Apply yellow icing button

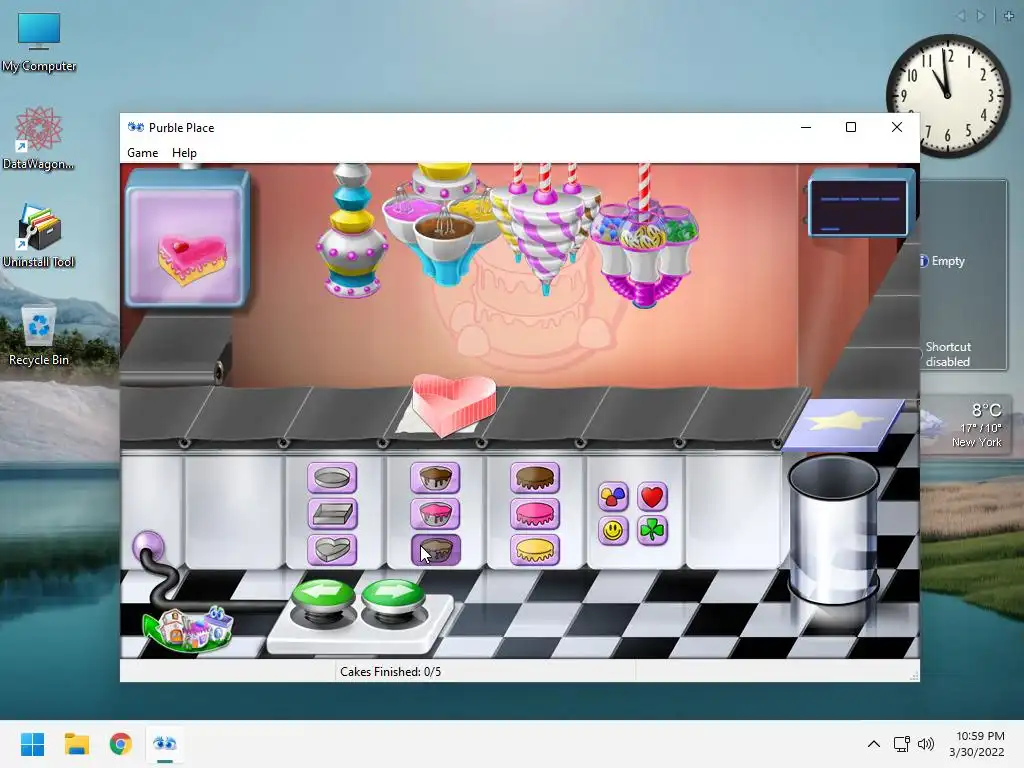coord(535,549)
